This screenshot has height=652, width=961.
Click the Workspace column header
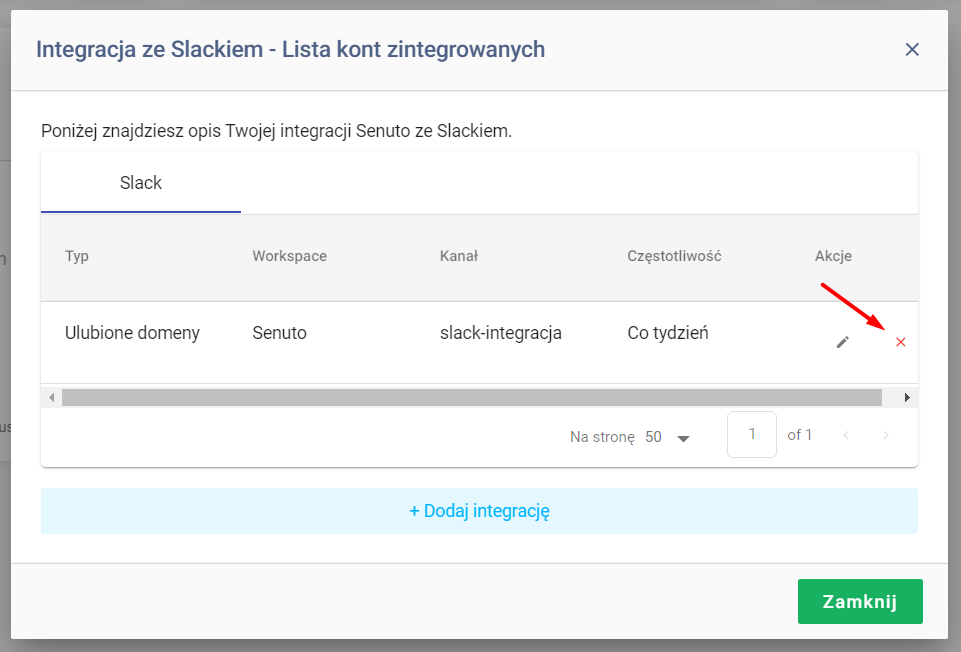(x=289, y=256)
